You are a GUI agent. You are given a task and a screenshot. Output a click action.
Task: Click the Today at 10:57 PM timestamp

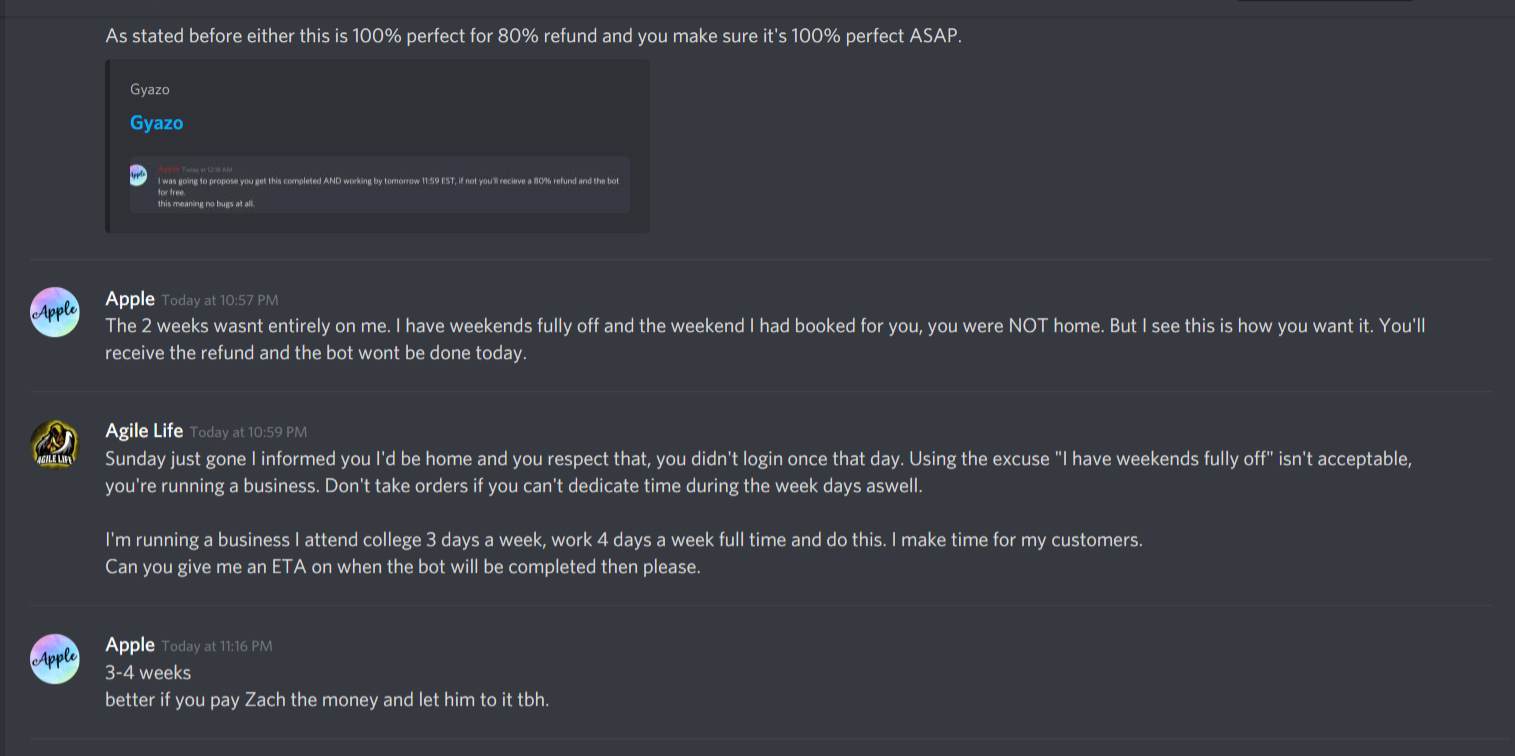pyautogui.click(x=220, y=300)
